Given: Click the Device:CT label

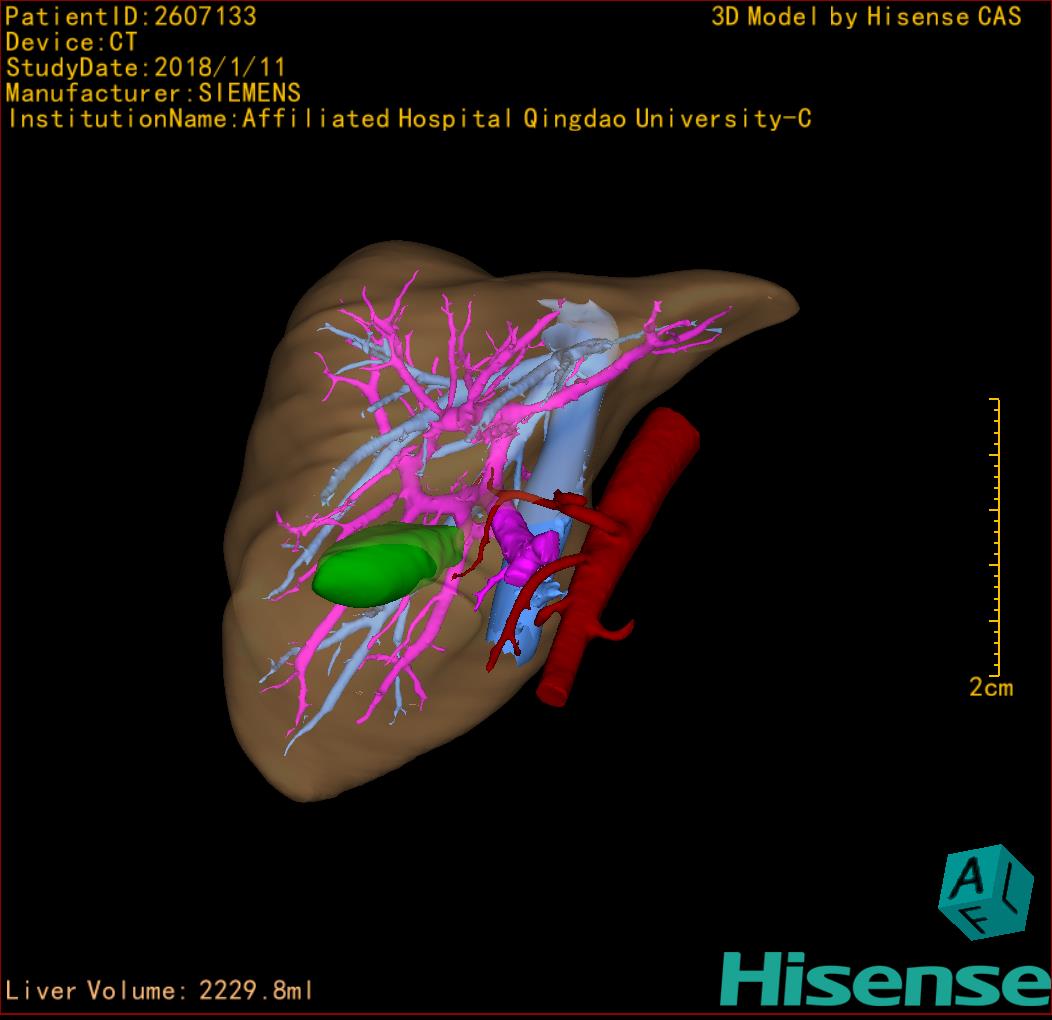Looking at the screenshot, I should 71,42.
